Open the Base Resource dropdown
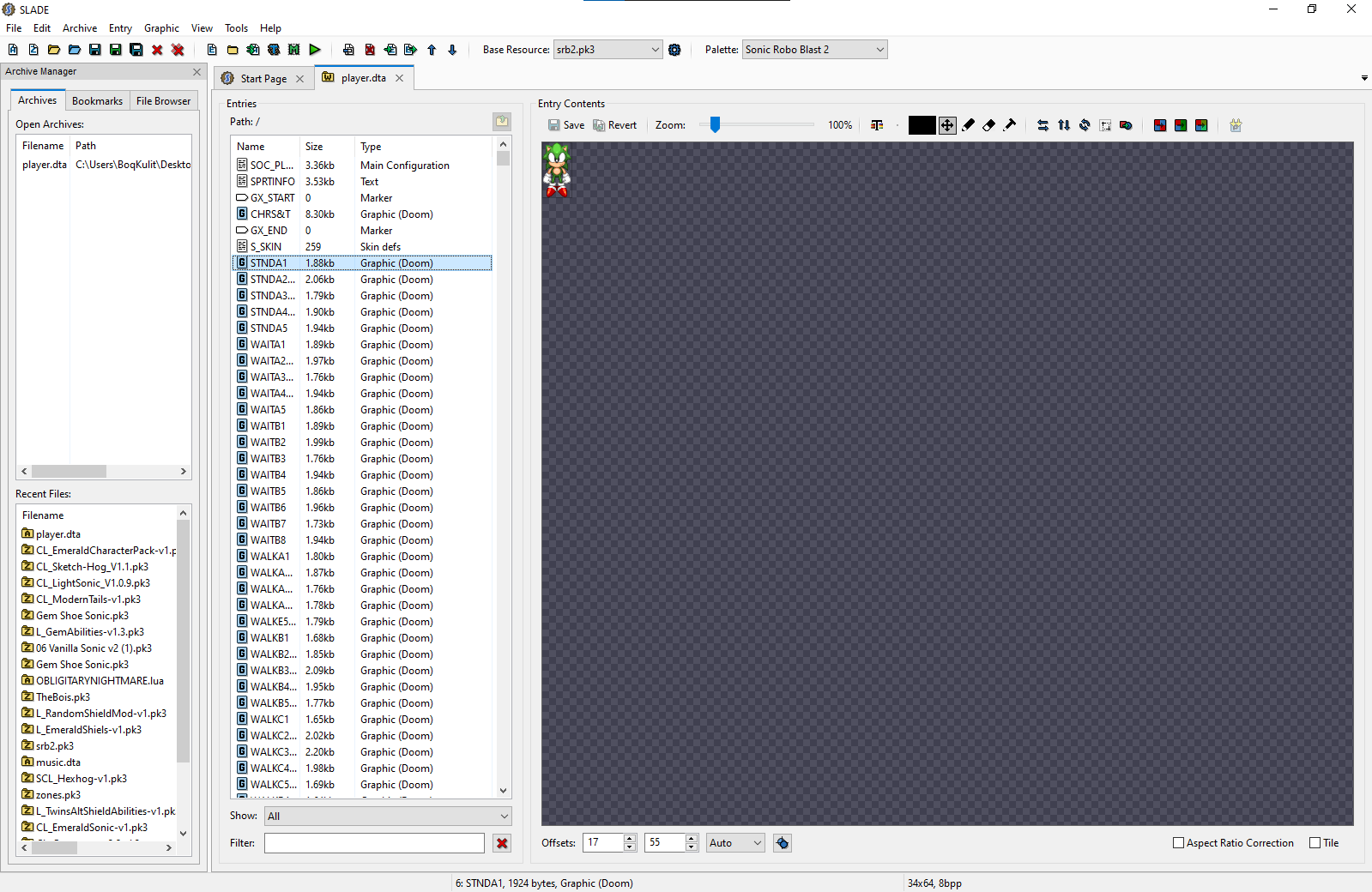The height and width of the screenshot is (892, 1372). tap(608, 50)
